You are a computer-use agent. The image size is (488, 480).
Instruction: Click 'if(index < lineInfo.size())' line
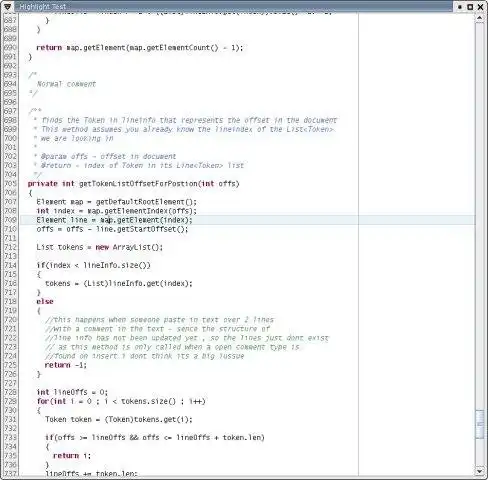94,265
